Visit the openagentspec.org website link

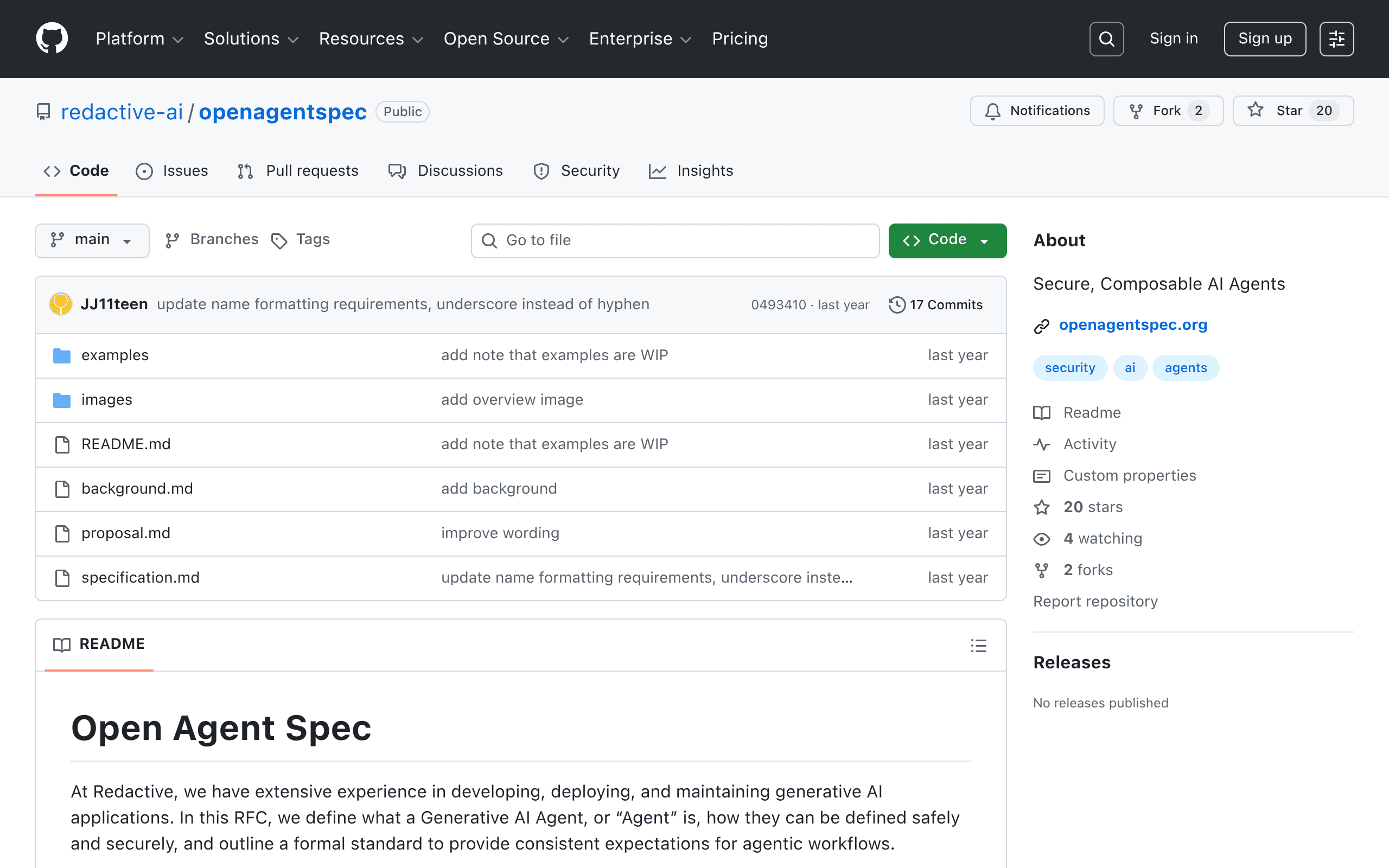click(1133, 325)
